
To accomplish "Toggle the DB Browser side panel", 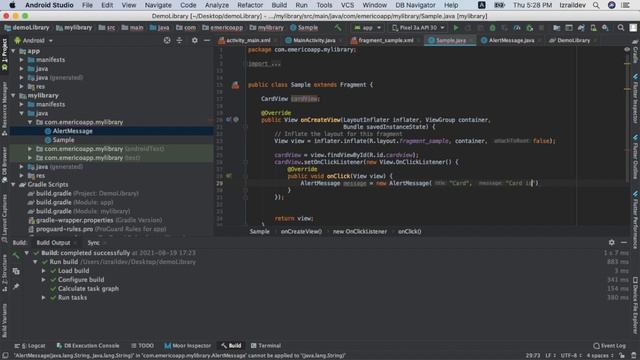I will tap(4, 164).
